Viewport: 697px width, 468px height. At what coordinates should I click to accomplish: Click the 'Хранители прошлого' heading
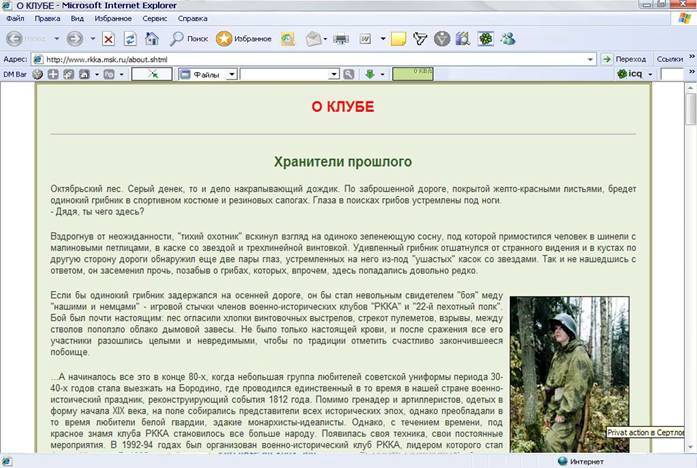tap(343, 162)
